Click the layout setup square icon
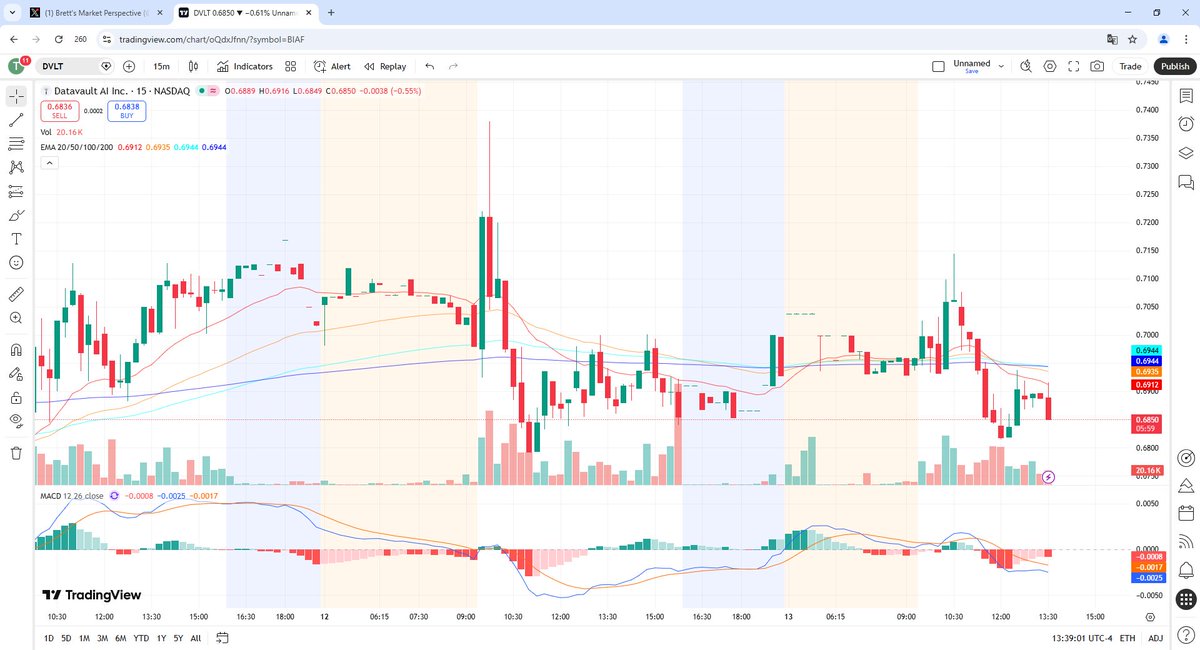The image size is (1200, 650). click(x=938, y=66)
